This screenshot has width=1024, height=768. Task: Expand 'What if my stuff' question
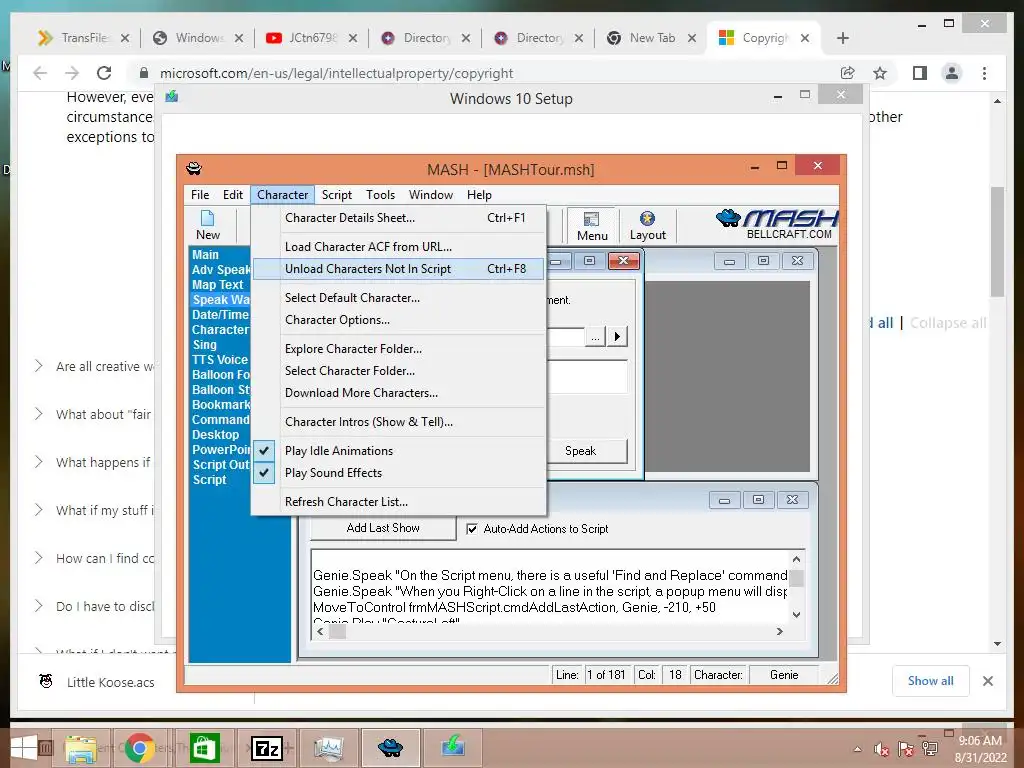39,510
